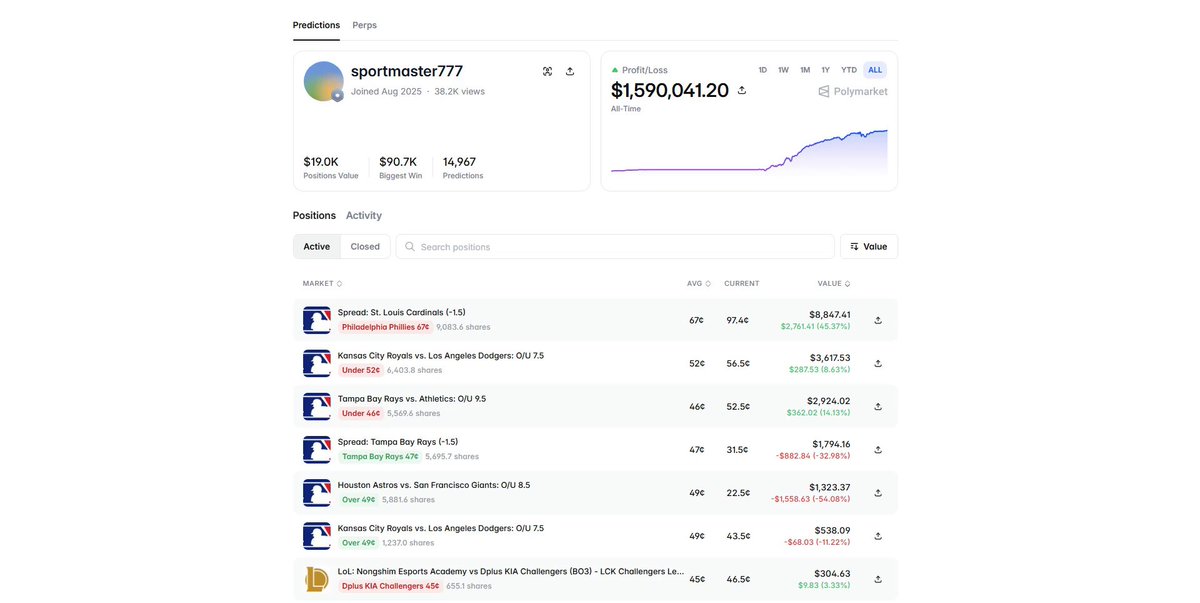Click the MLB logo for Houston Astros vs. Giants
Screen dimensions: 1200x603
(317, 492)
